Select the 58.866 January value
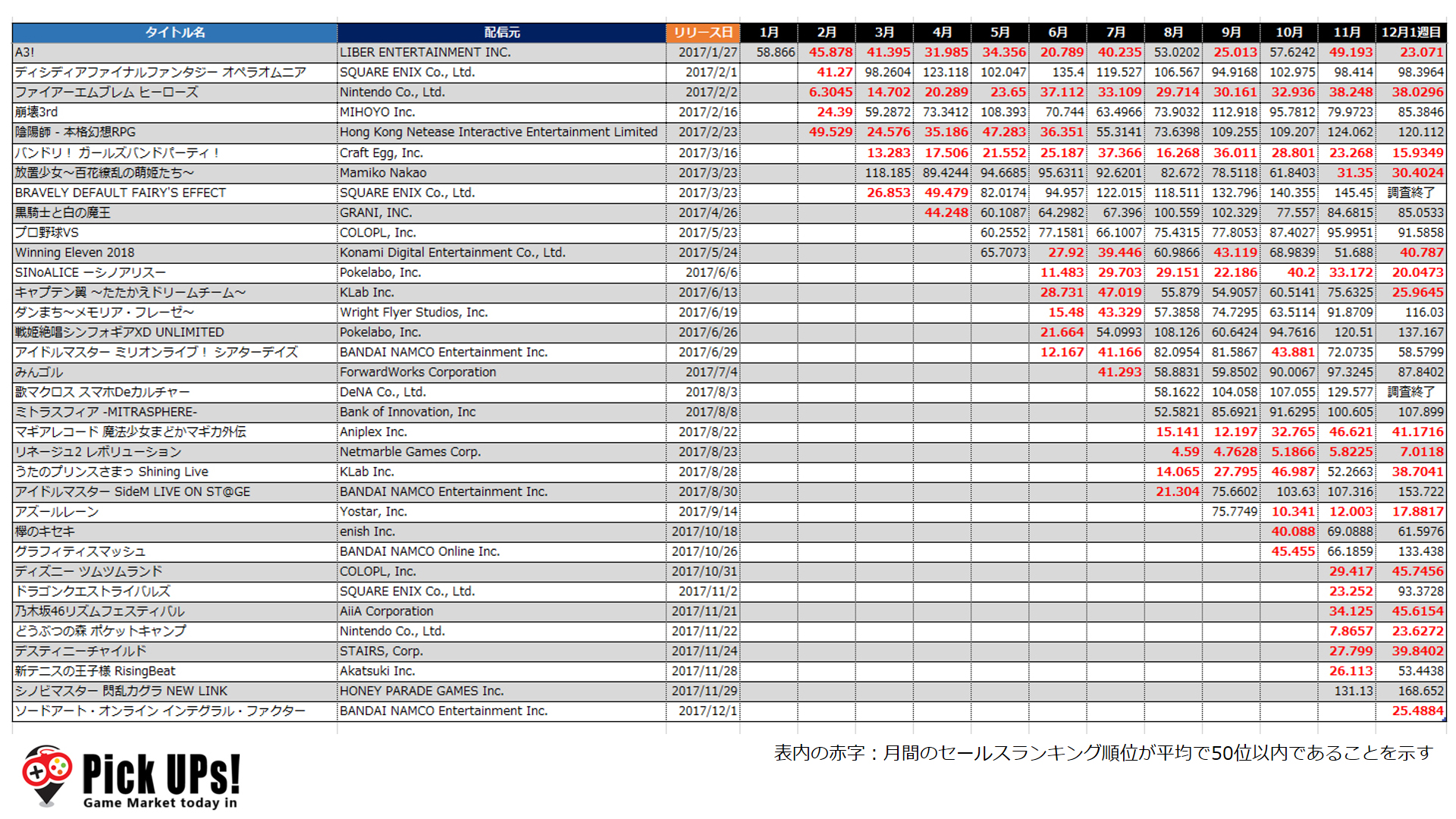Viewport: 1456px width, 819px height. (769, 52)
